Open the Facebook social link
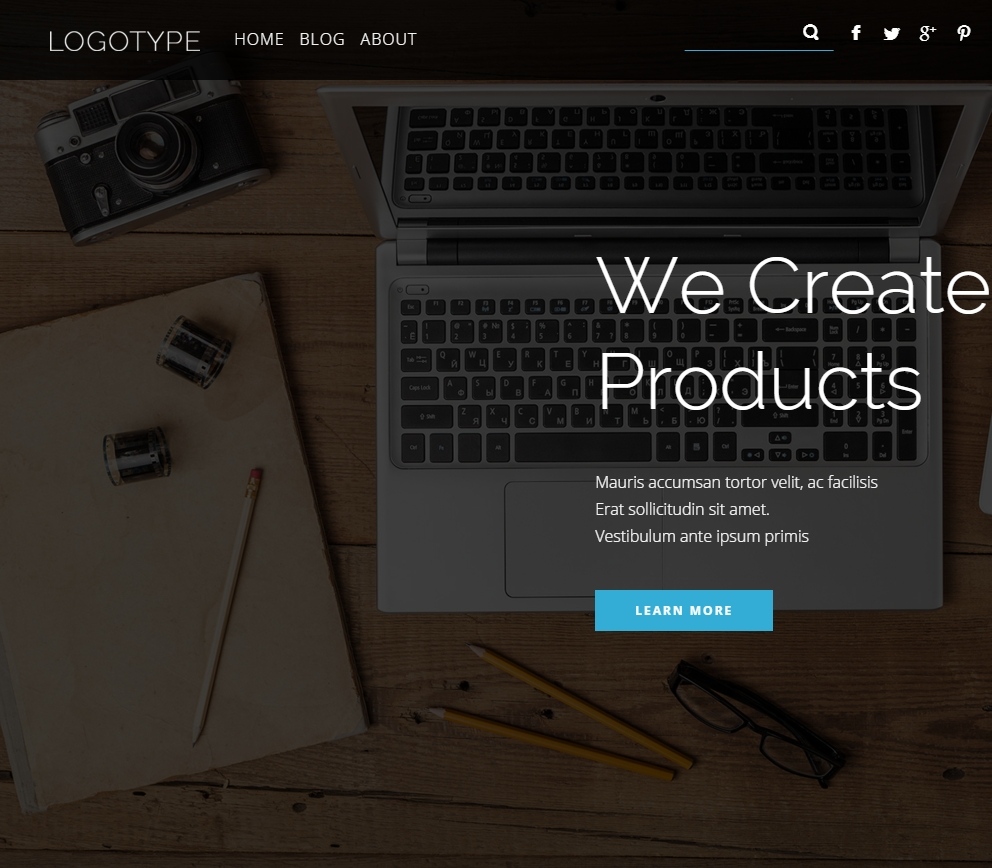The height and width of the screenshot is (868, 992). click(x=856, y=33)
